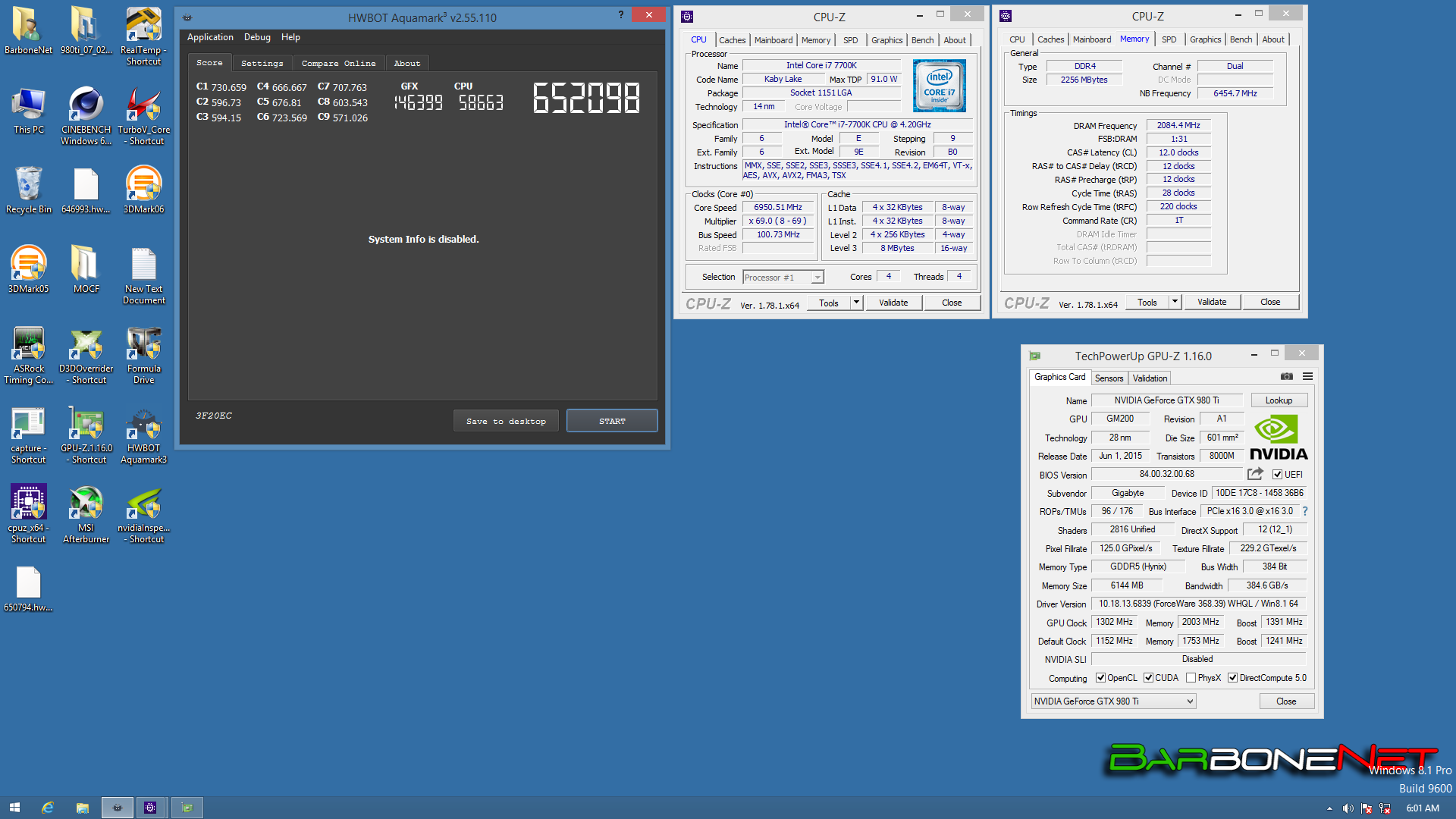The width and height of the screenshot is (1456, 819).
Task: Switch to Compare Online tab
Action: click(338, 63)
